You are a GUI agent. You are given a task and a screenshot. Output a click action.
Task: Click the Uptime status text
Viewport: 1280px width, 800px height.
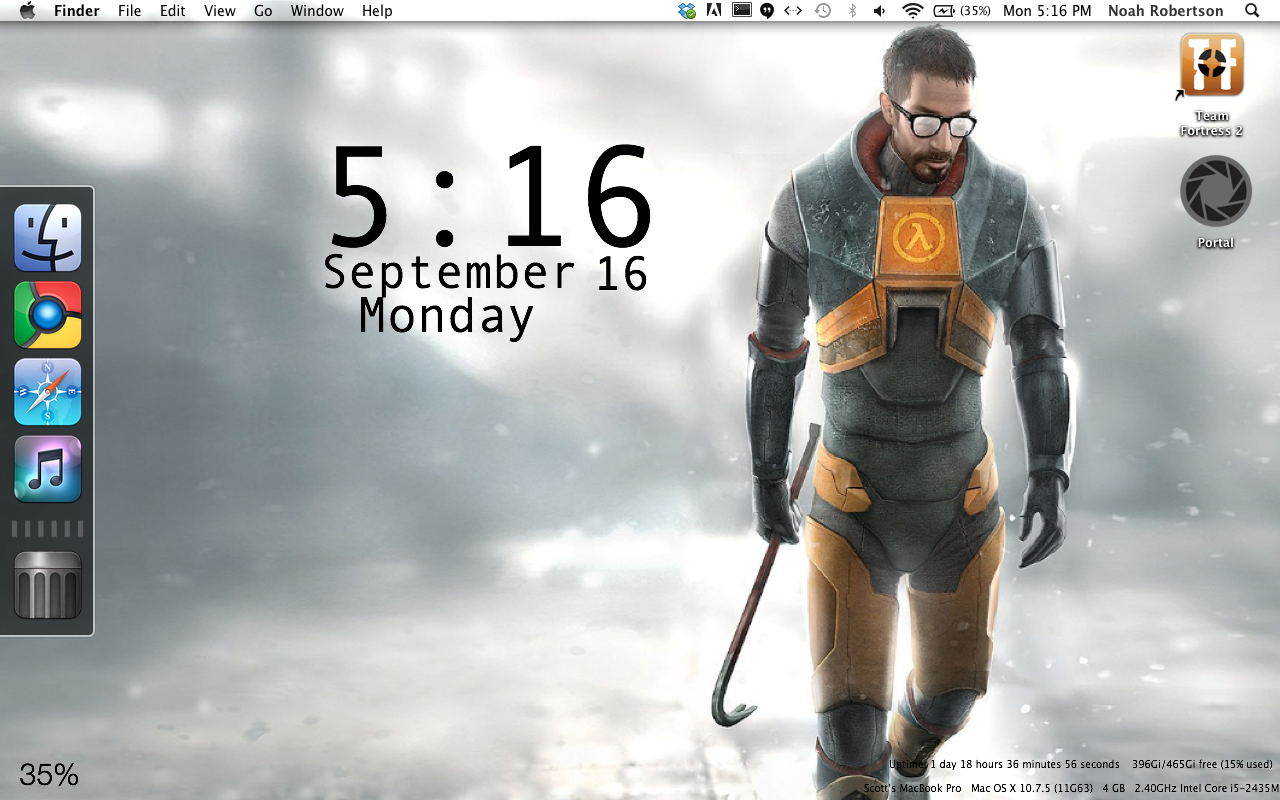pyautogui.click(x=1004, y=765)
